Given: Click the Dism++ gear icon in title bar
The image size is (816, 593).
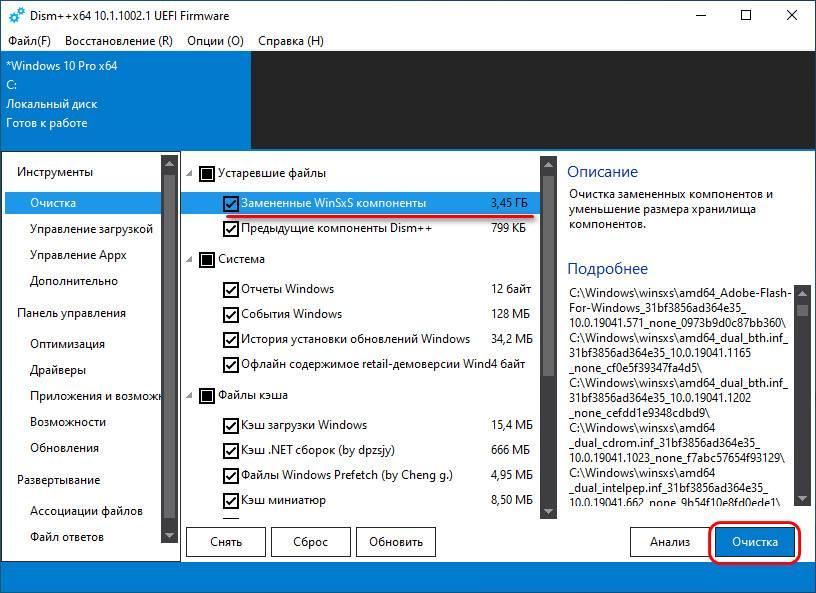Looking at the screenshot, I should tap(17, 15).
